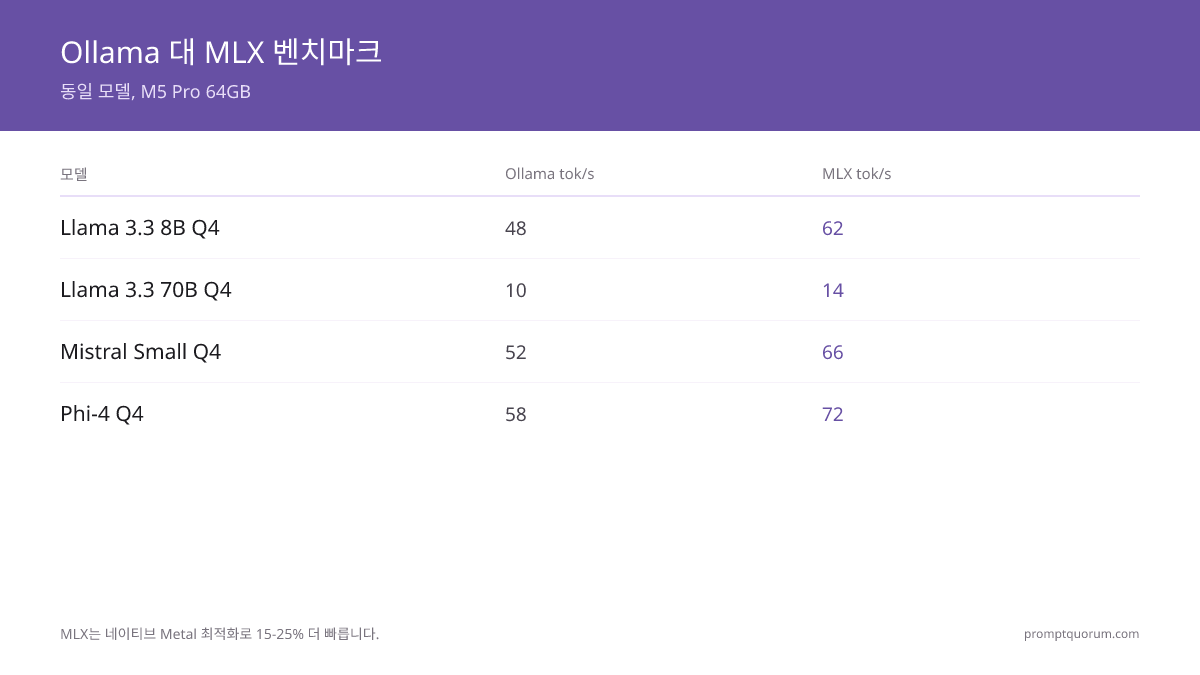Select MLX value 66 for Mistral Small
Image resolution: width=1200 pixels, height=675 pixels.
pyautogui.click(x=833, y=352)
